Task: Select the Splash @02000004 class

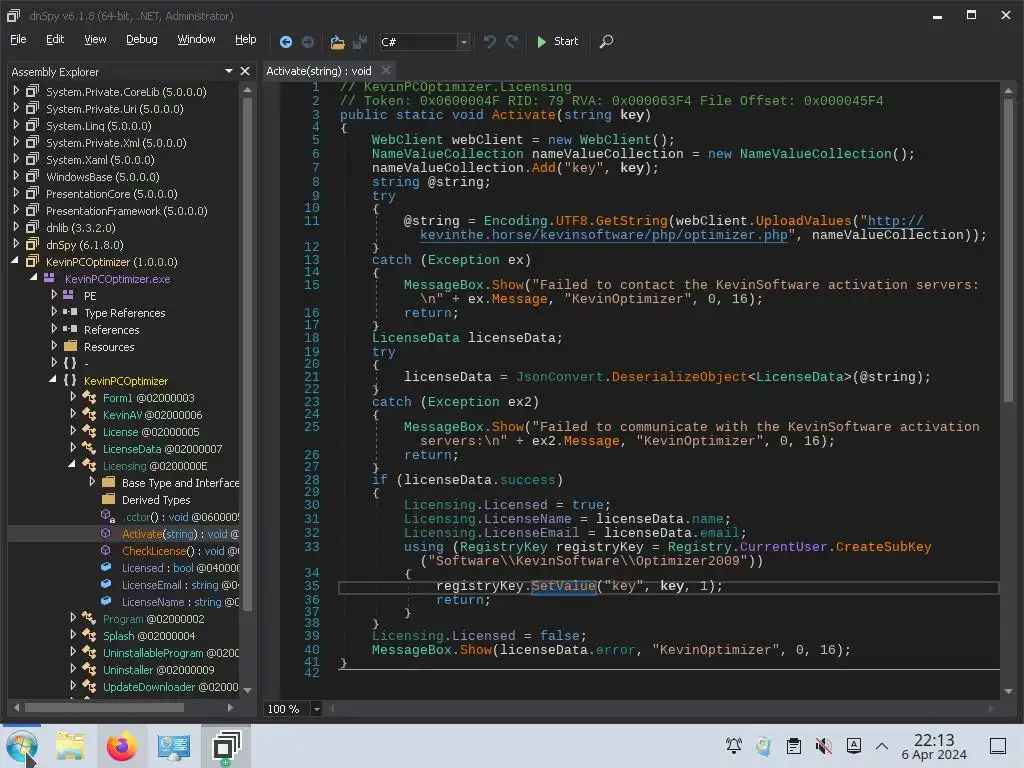Action: coord(149,636)
